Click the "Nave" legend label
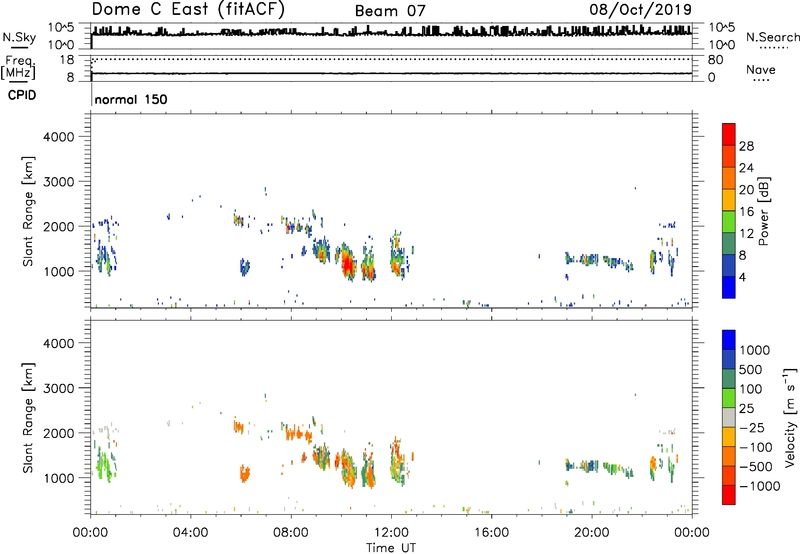The height and width of the screenshot is (554, 800). point(761,69)
